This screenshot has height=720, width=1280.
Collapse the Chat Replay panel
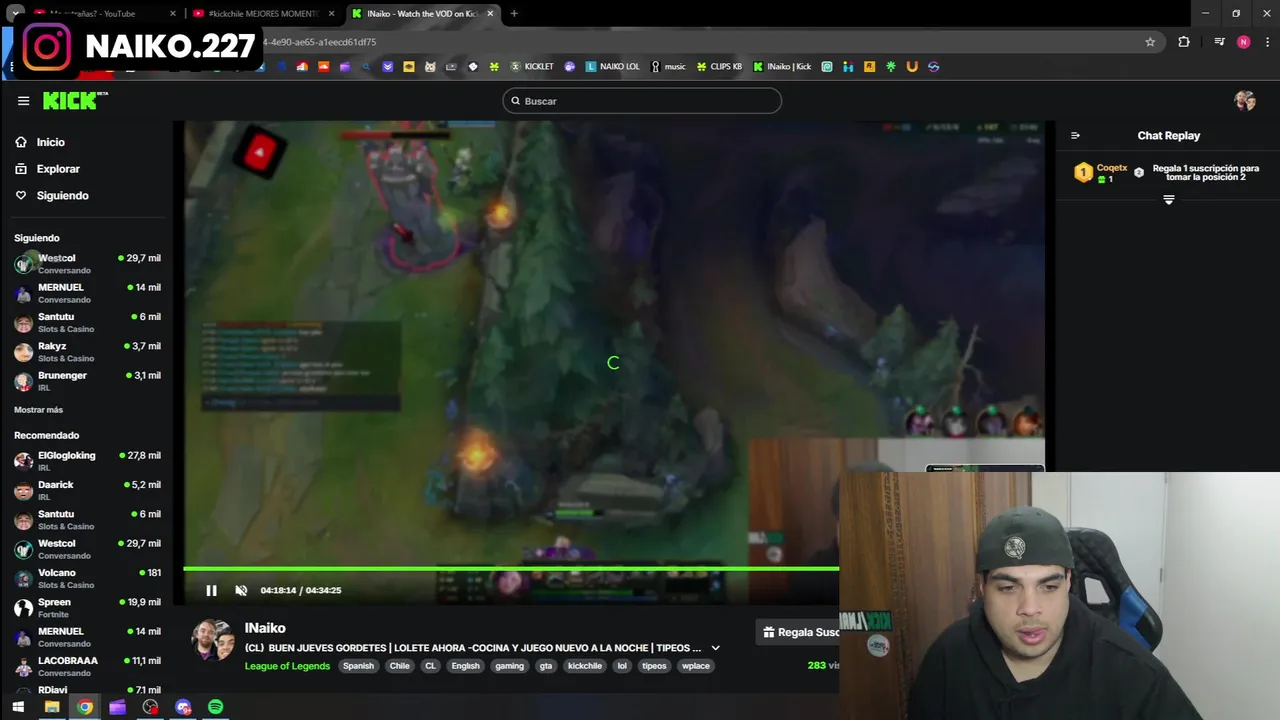[1075, 136]
